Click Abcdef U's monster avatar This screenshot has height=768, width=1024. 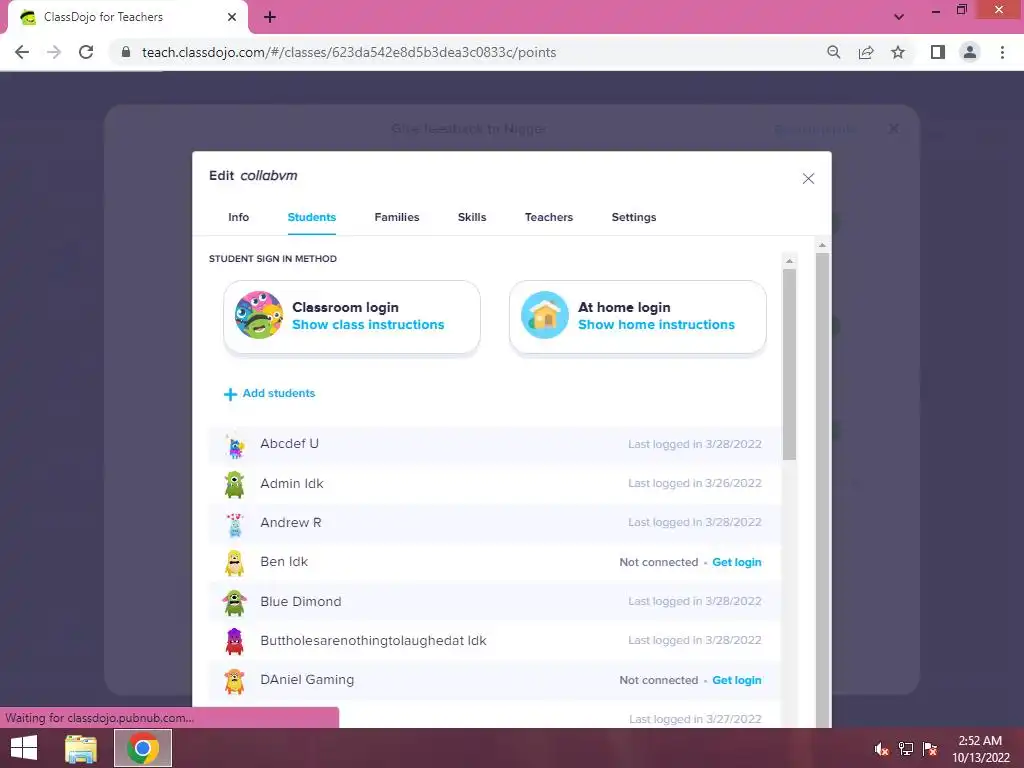pos(234,445)
